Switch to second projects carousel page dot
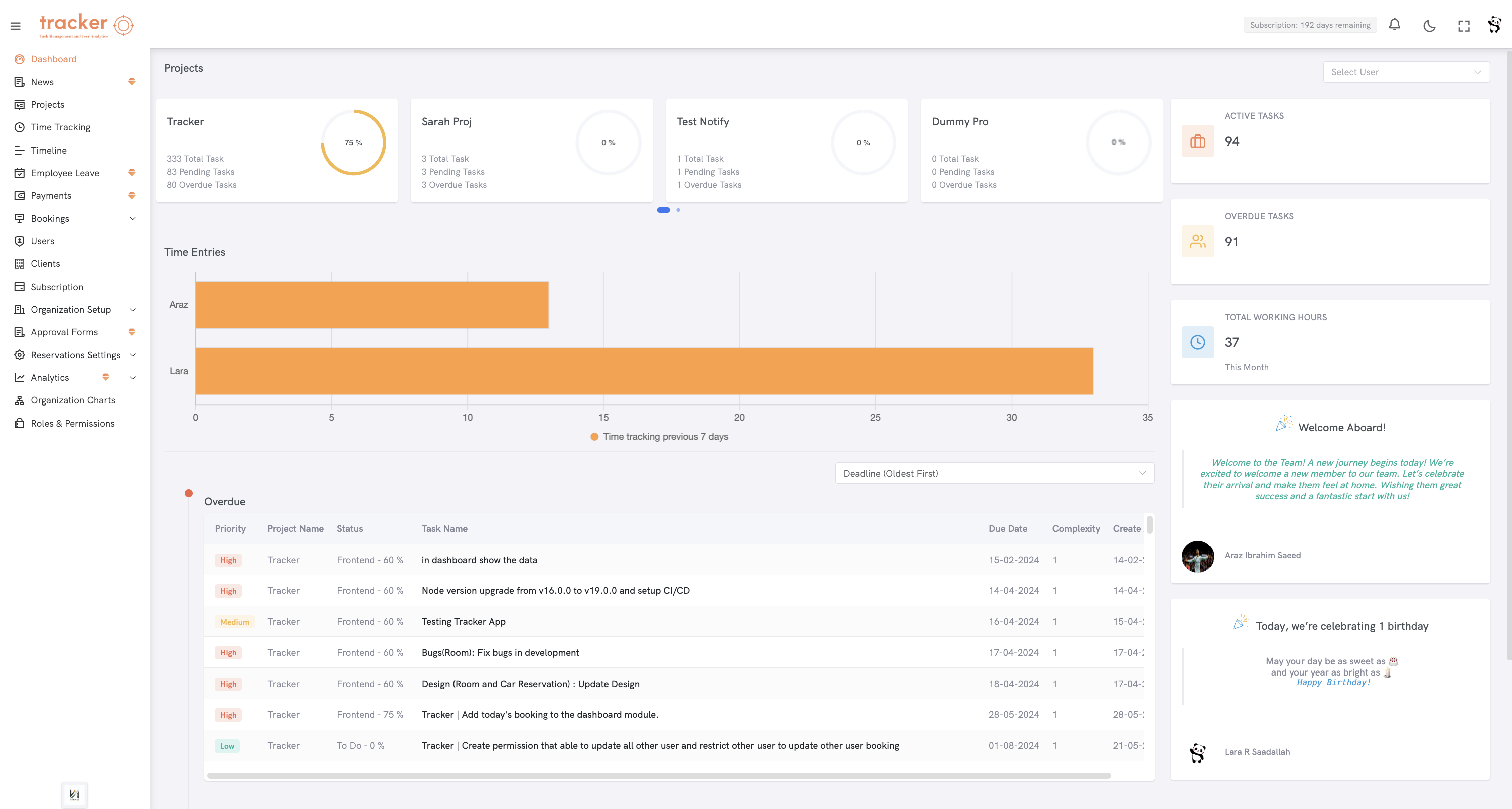This screenshot has height=809, width=1512. tap(678, 210)
